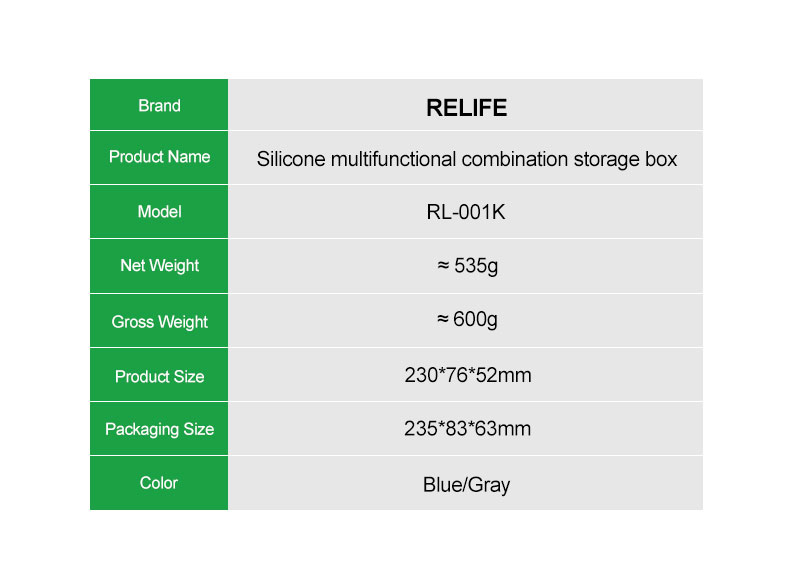Click the approximately symbol before 535g

443,265
